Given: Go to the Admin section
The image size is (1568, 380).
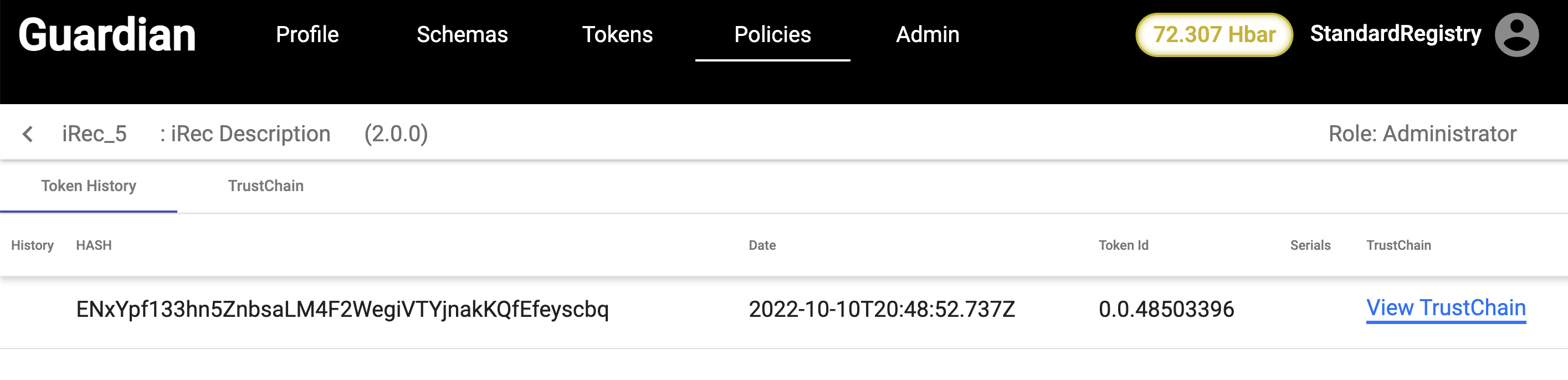Looking at the screenshot, I should pos(928,35).
